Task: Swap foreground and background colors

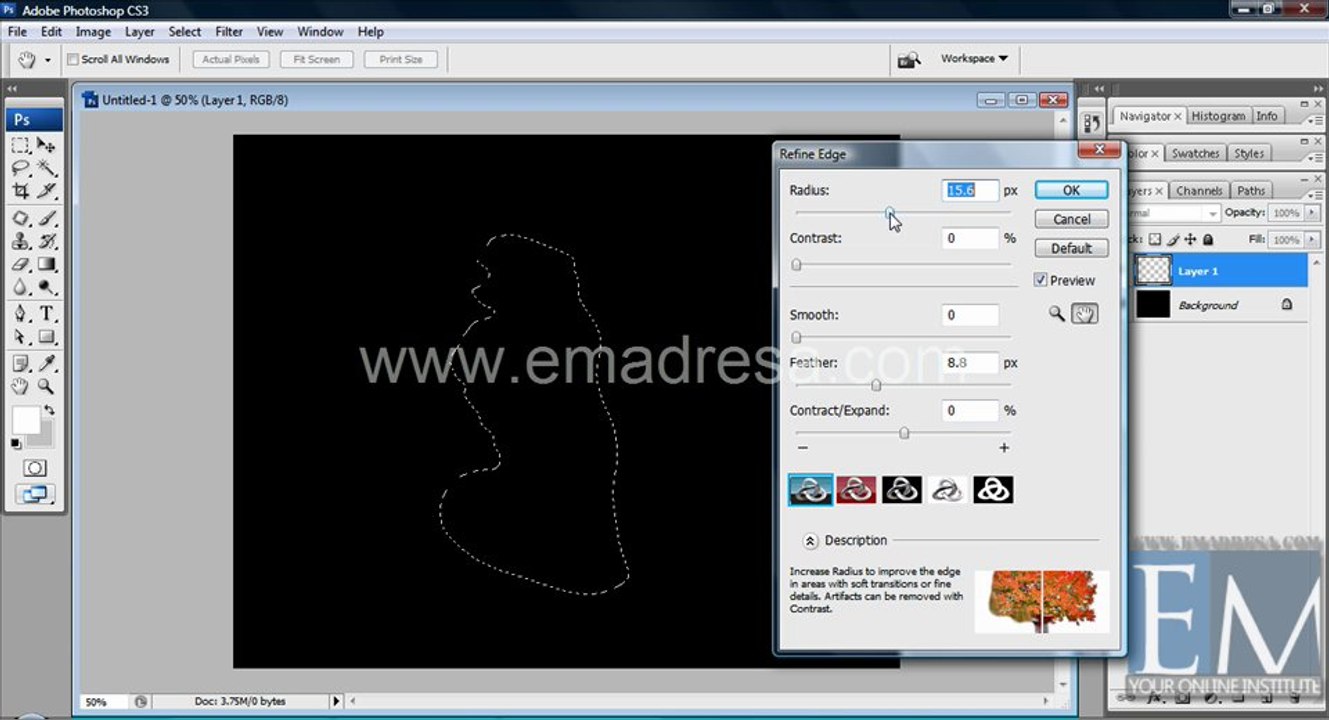Action: tap(48, 410)
